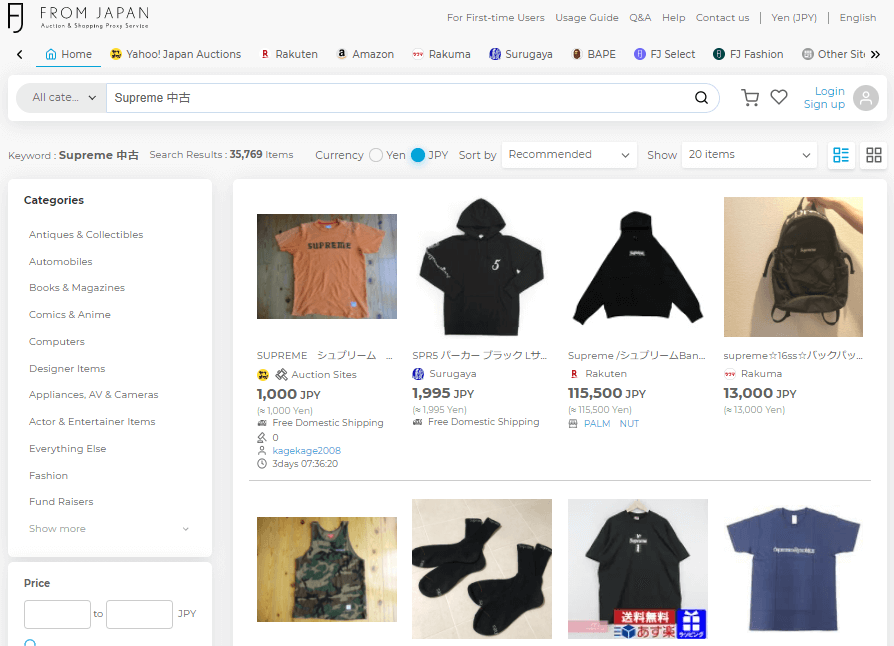Select Comics & Anime category
This screenshot has height=646, width=894.
pyautogui.click(x=70, y=314)
